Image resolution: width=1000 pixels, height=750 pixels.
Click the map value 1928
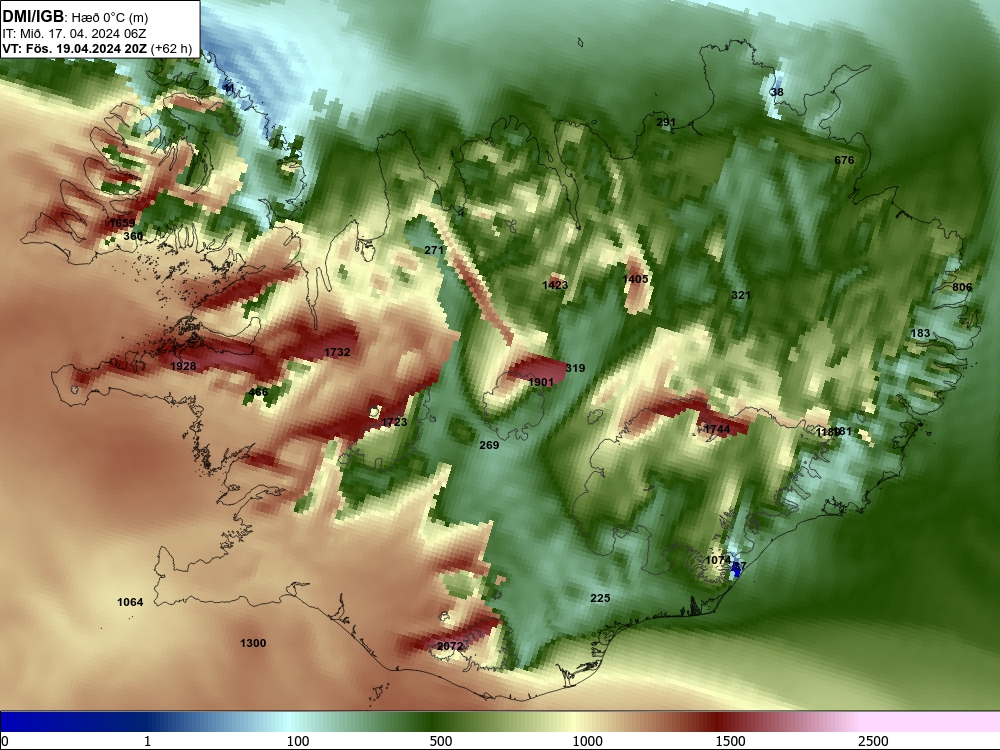(x=183, y=366)
